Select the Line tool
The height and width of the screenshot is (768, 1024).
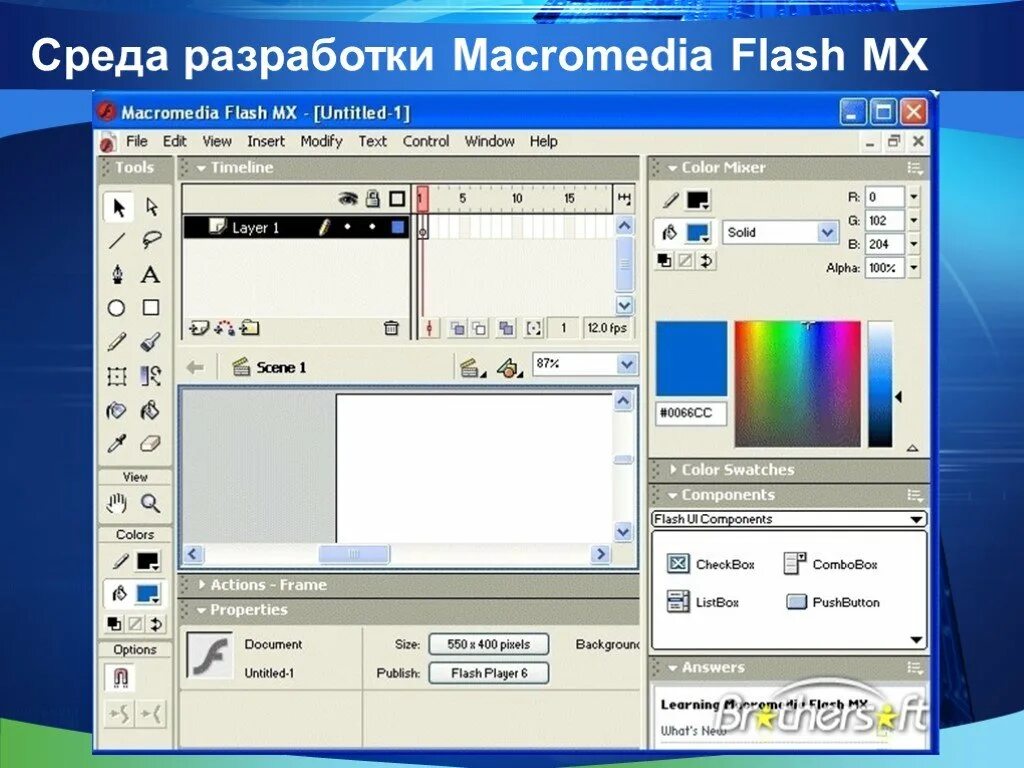(x=118, y=240)
